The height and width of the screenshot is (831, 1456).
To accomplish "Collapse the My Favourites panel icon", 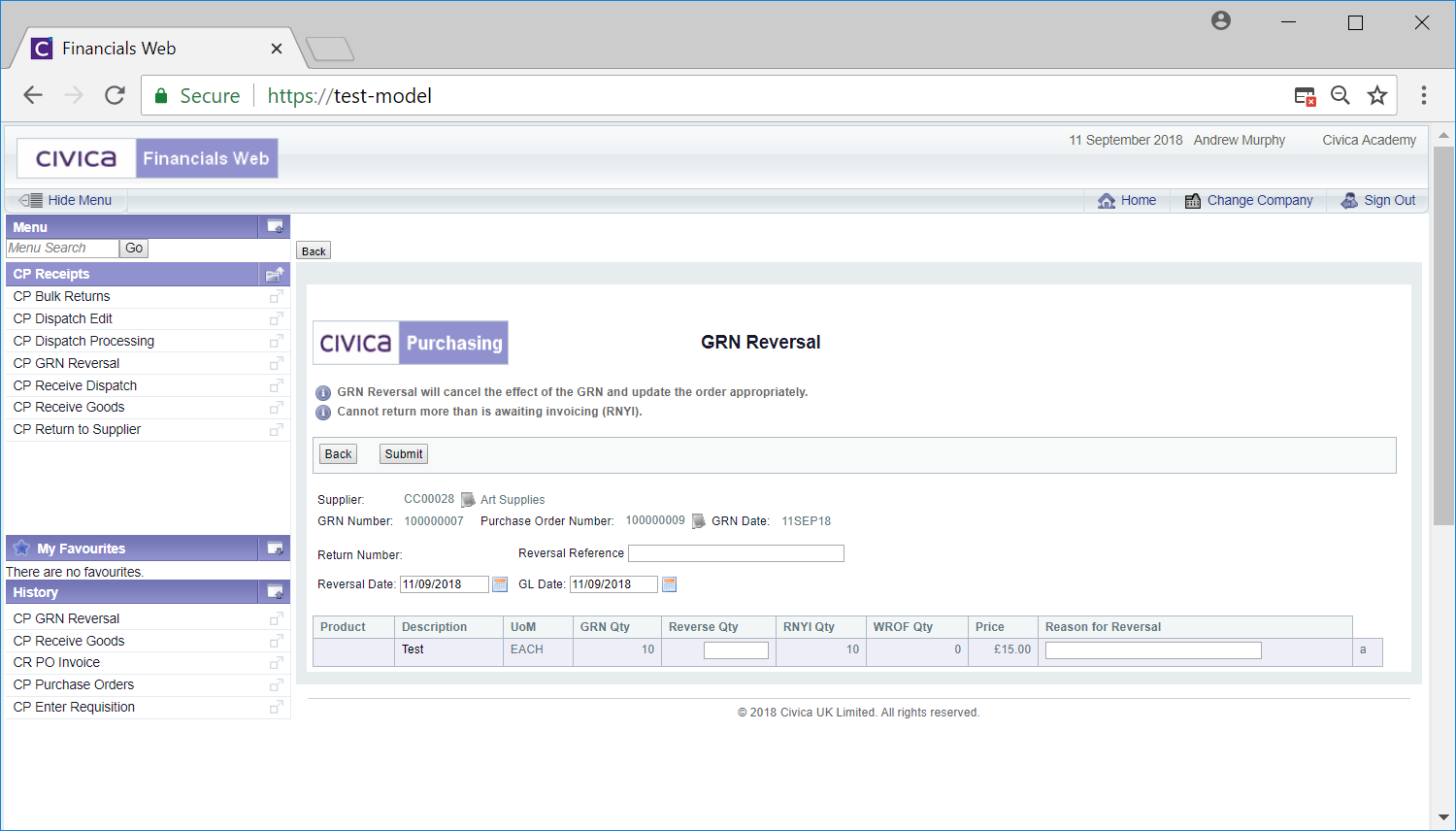I will click(x=276, y=548).
